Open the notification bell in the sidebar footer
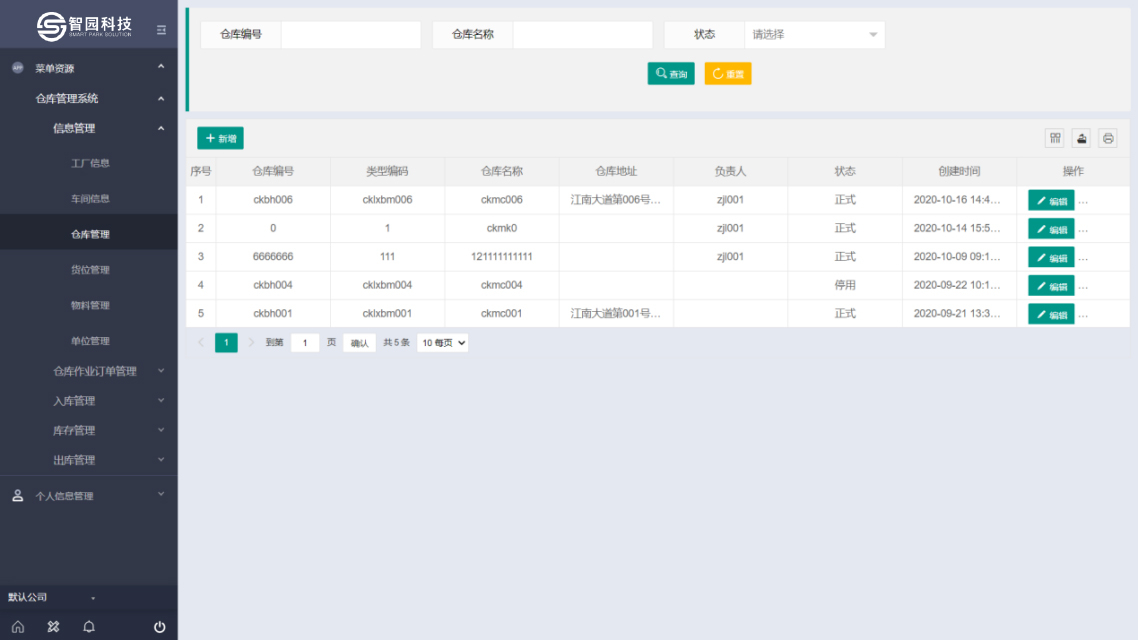 (89, 627)
